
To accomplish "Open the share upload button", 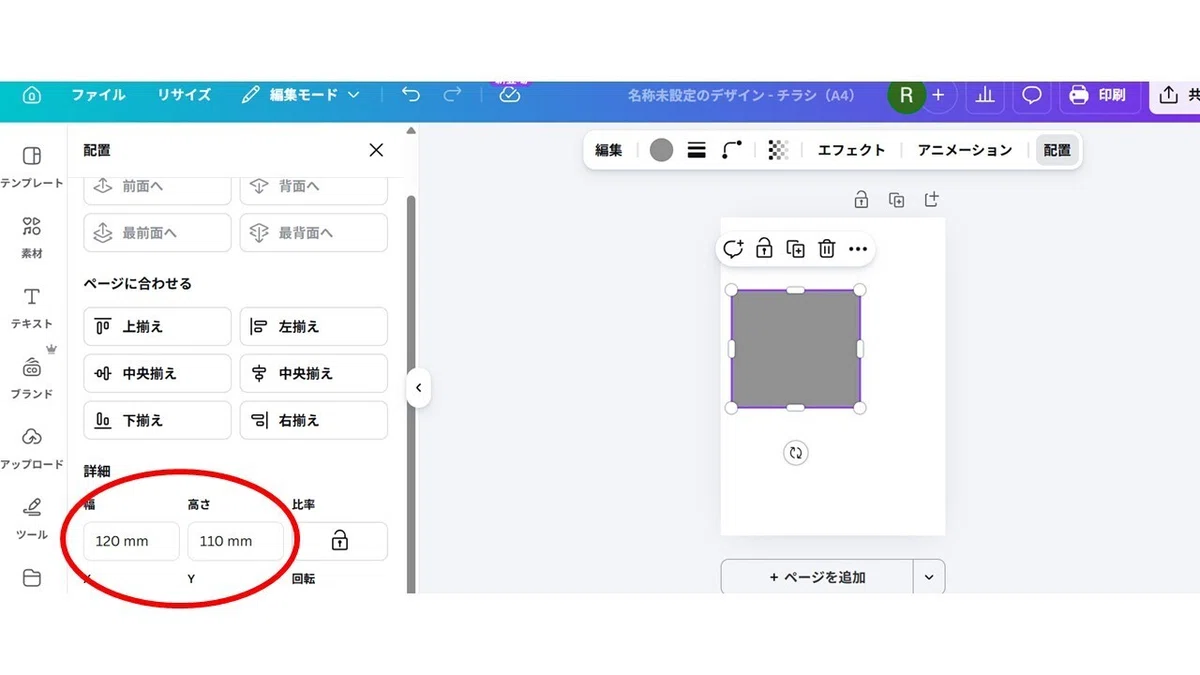I will point(1175,95).
